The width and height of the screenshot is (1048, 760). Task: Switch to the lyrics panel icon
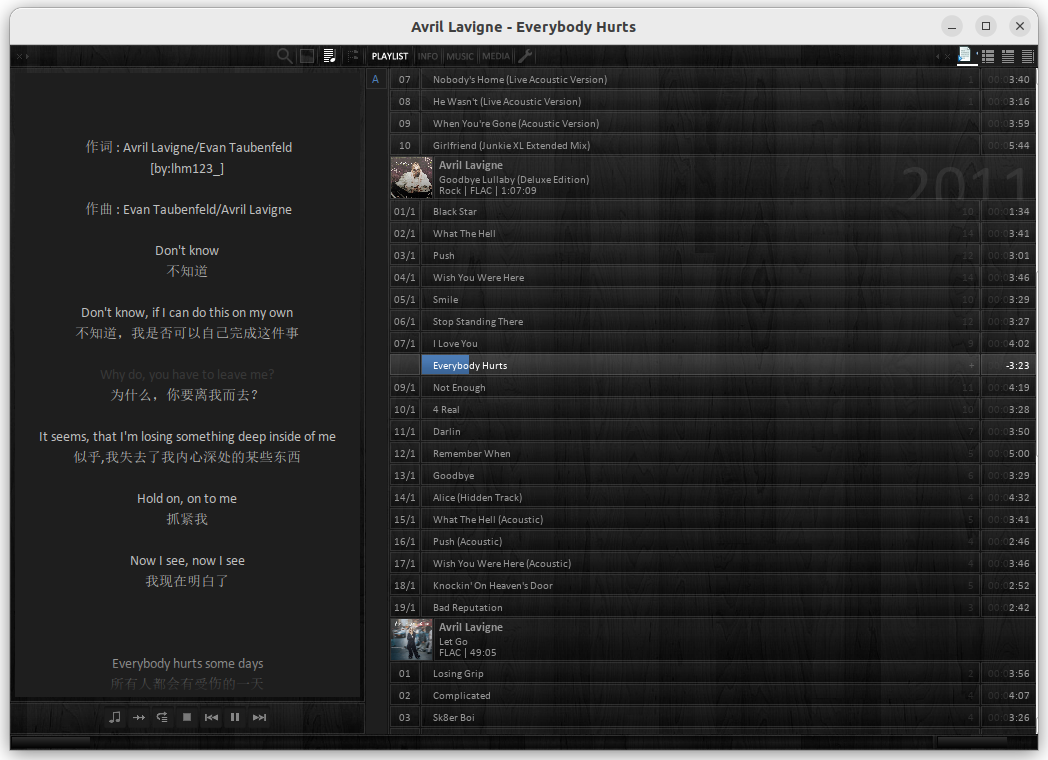tap(330, 56)
